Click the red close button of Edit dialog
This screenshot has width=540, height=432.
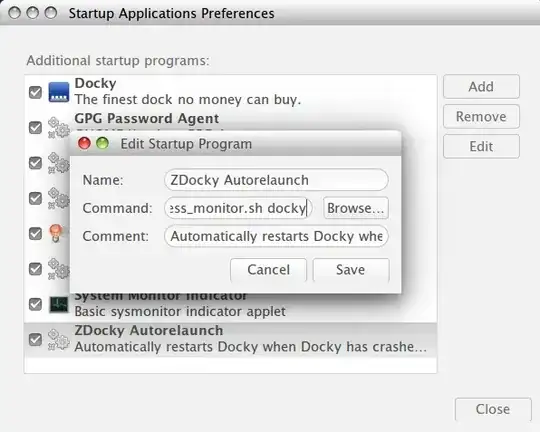pyautogui.click(x=84, y=143)
